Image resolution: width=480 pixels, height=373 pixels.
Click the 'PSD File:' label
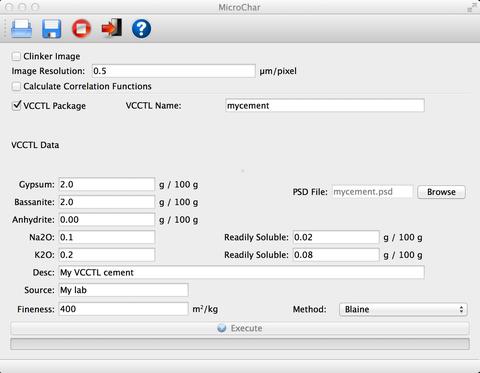click(x=310, y=192)
